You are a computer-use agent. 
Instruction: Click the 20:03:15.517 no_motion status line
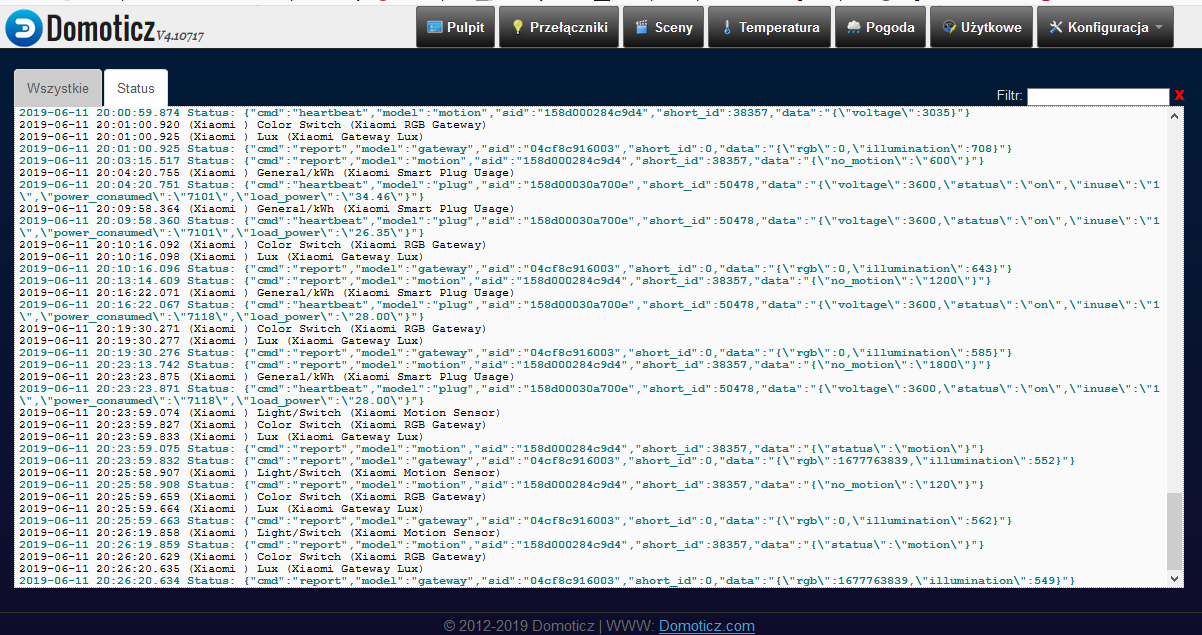coord(502,161)
